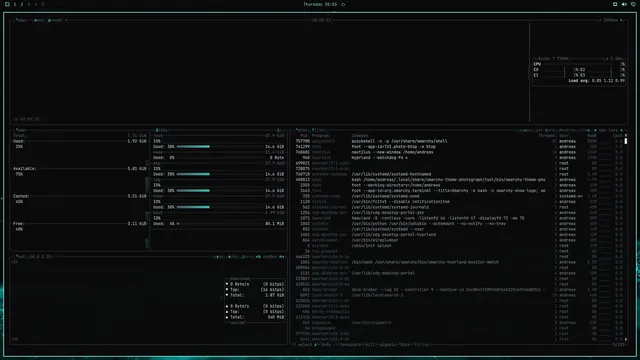Toggle reverse sorting in the proc header

click(x=568, y=130)
